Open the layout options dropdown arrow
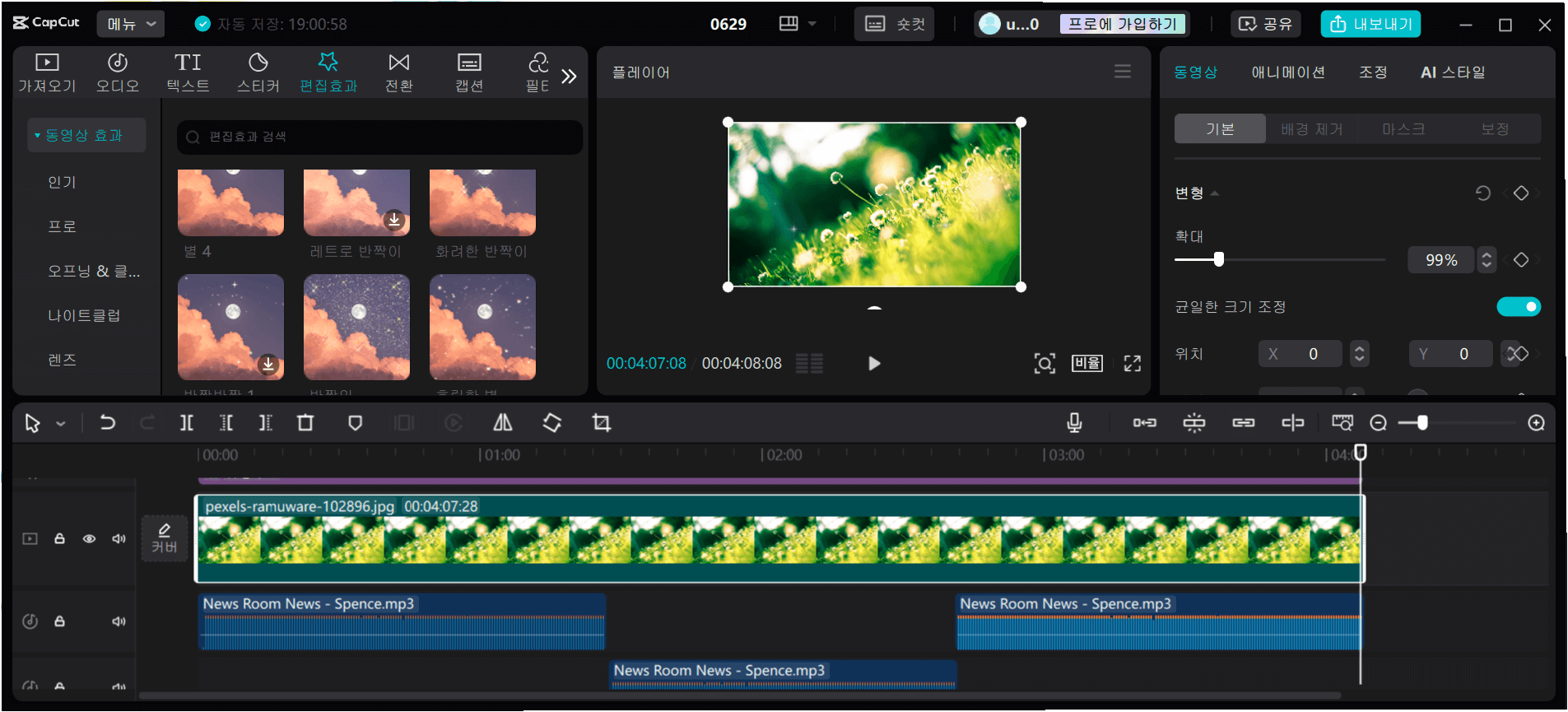This screenshot has height=712, width=1568. 812,24
